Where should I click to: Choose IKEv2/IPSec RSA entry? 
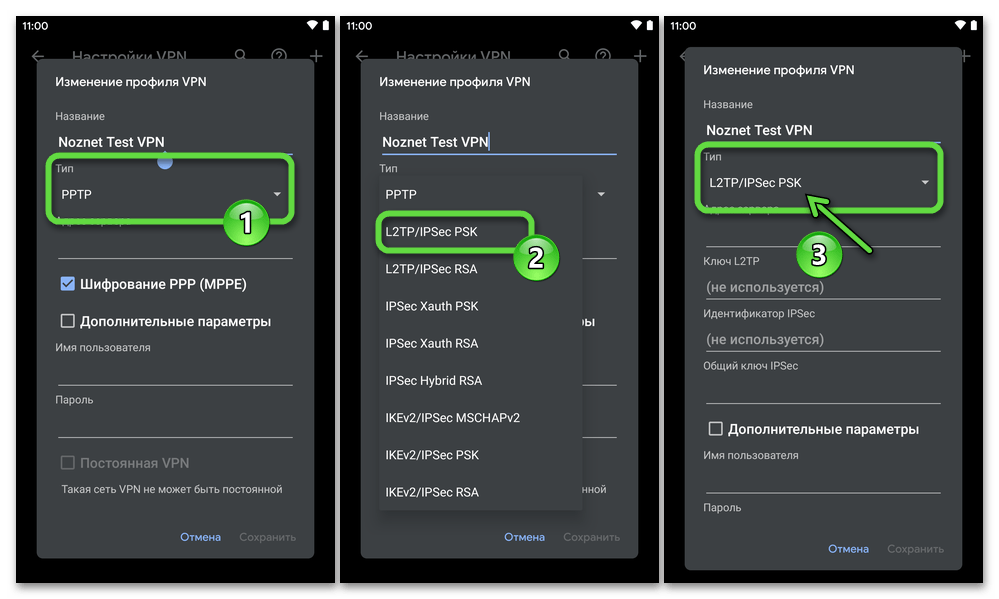click(x=432, y=492)
